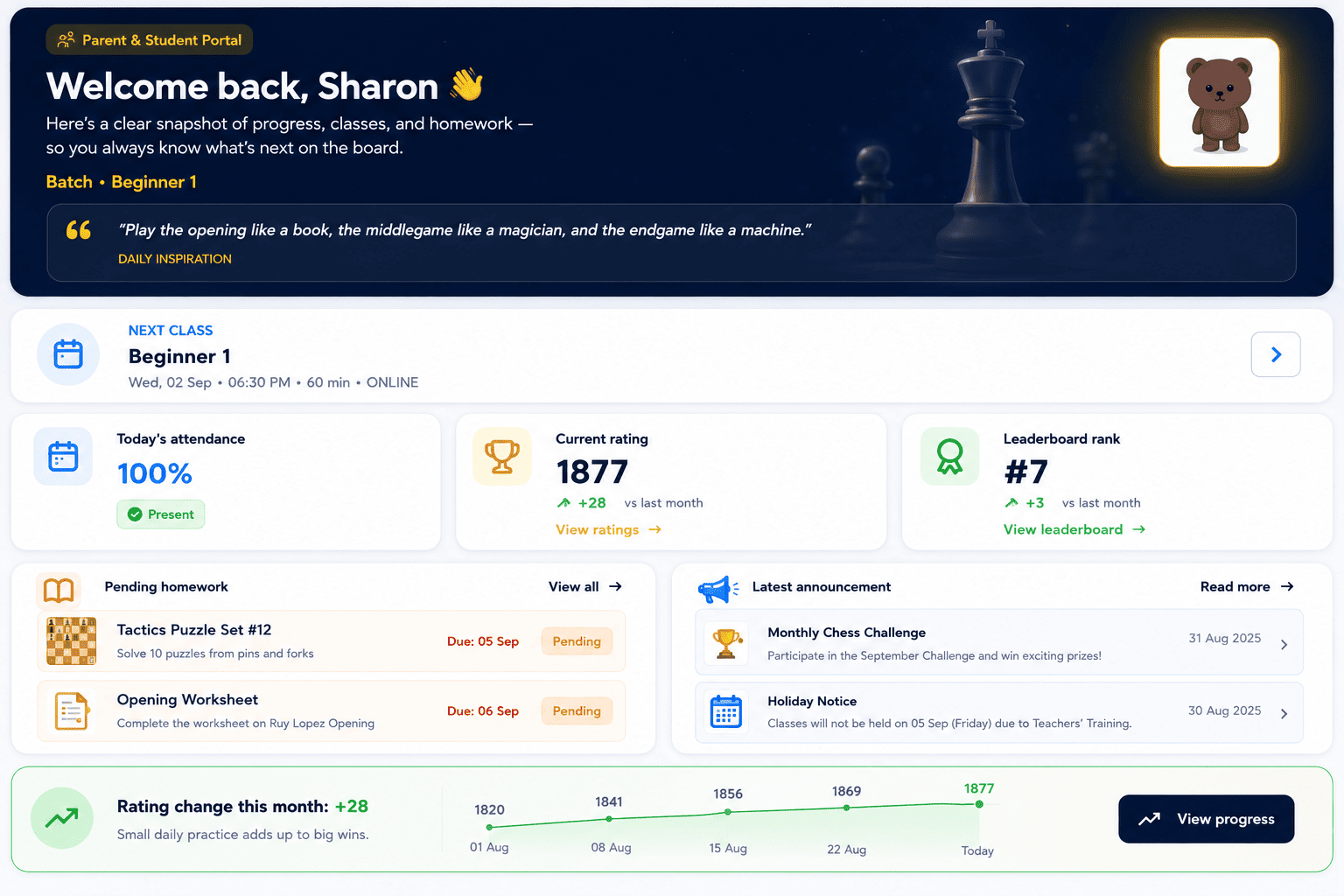
Task: Click the Beginner 1 next class title
Action: pyautogui.click(x=179, y=356)
